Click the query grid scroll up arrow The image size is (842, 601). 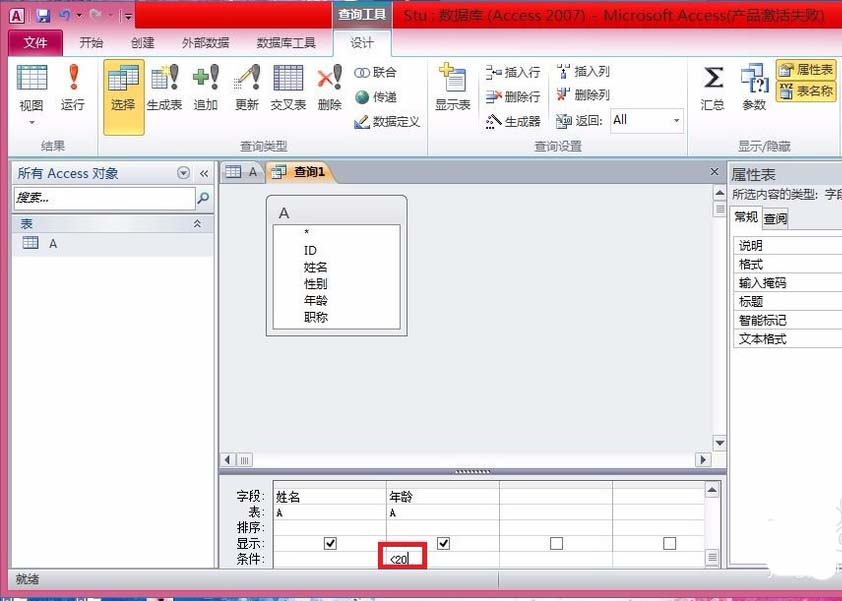(x=712, y=489)
